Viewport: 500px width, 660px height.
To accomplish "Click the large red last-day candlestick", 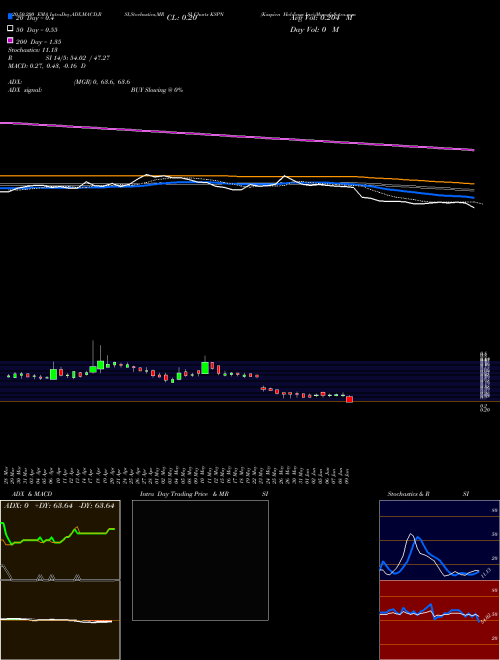I will tap(349, 399).
